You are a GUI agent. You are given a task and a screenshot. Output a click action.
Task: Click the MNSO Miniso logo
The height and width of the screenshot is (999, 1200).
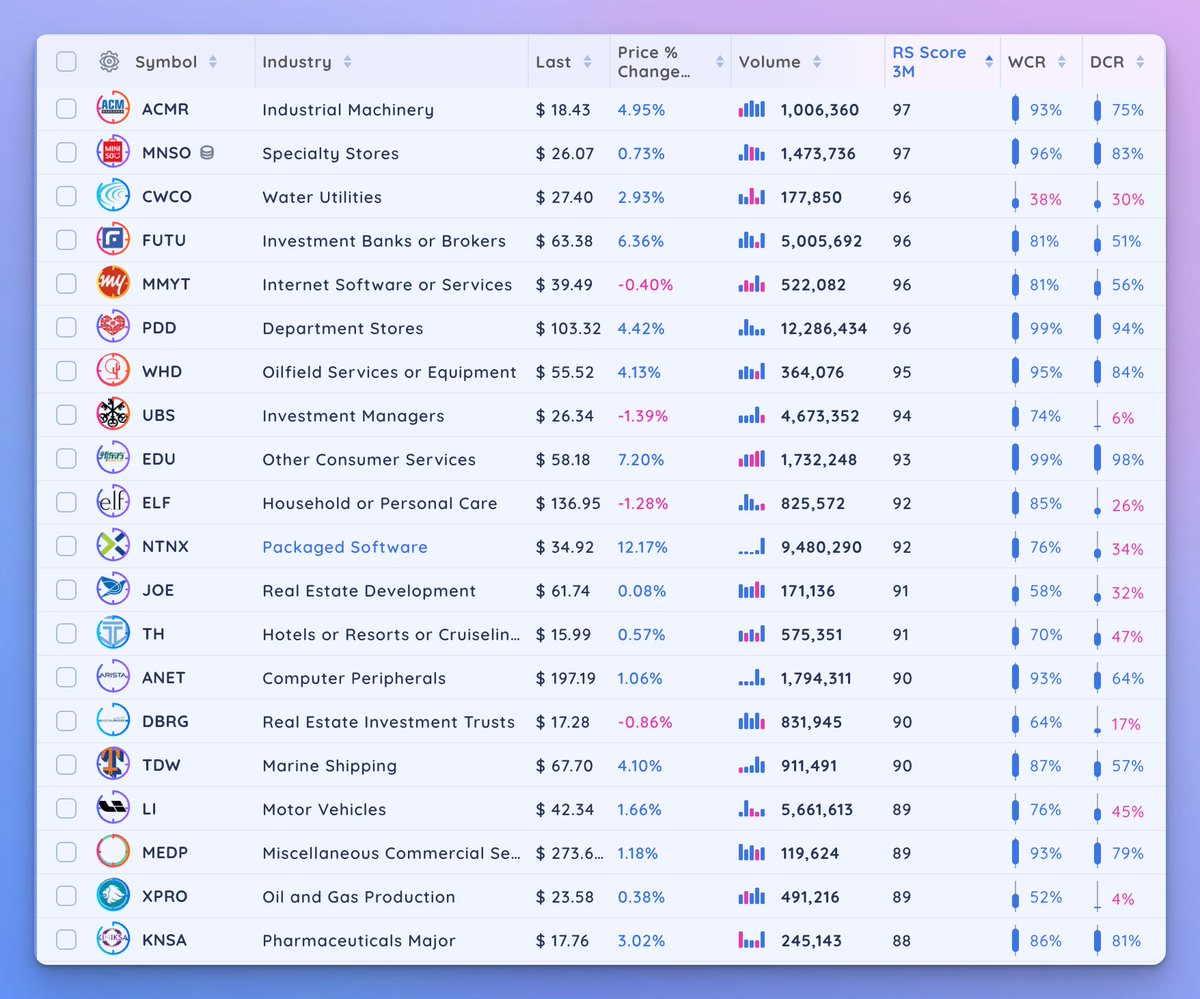[113, 153]
